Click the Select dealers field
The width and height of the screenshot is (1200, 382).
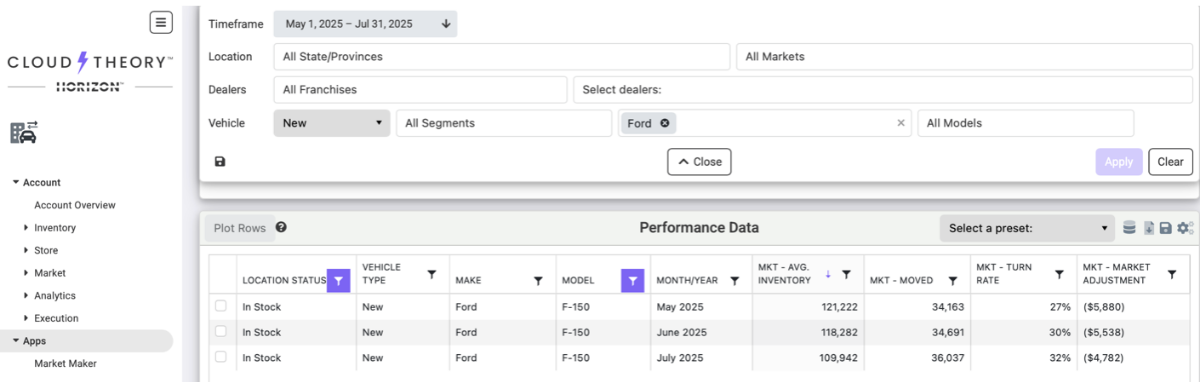pos(882,90)
